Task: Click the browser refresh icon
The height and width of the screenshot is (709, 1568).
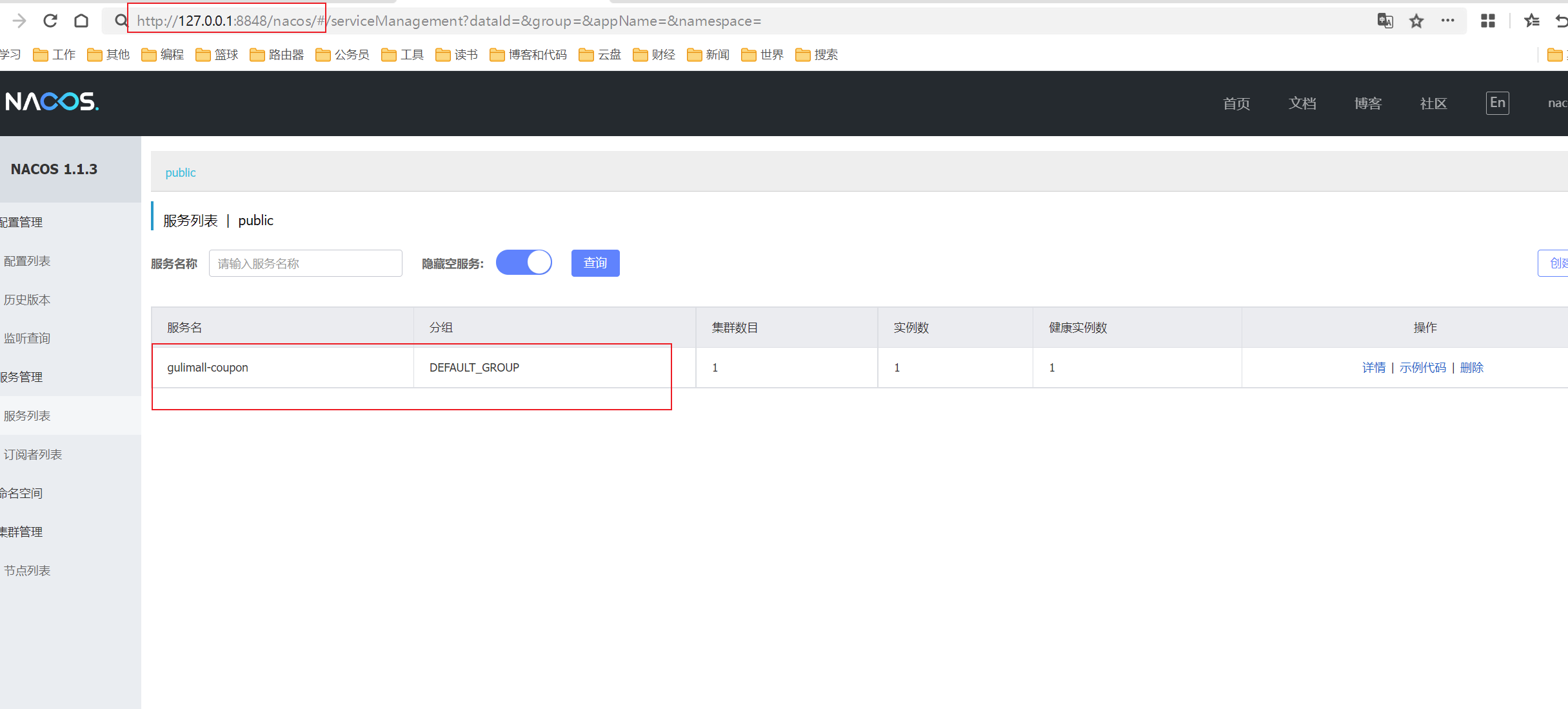Action: point(50,21)
